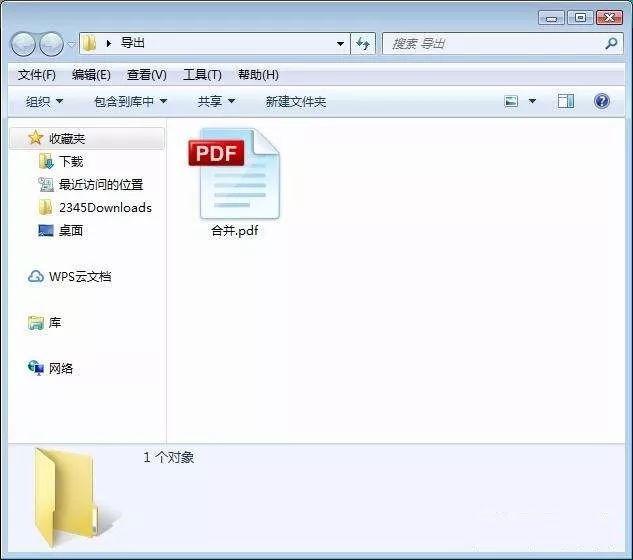
Task: Click the 合并.pdf file name
Action: (x=235, y=231)
